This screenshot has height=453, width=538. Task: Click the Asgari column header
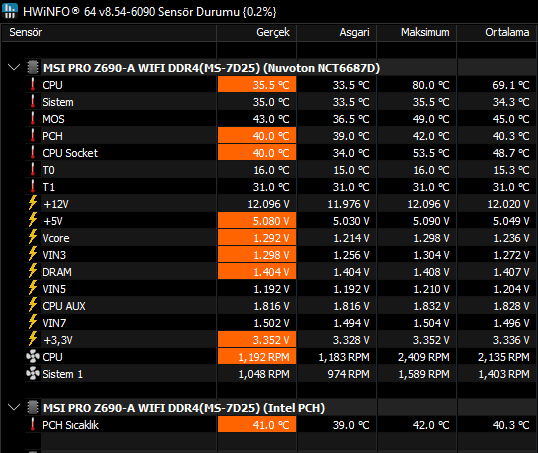pos(337,32)
